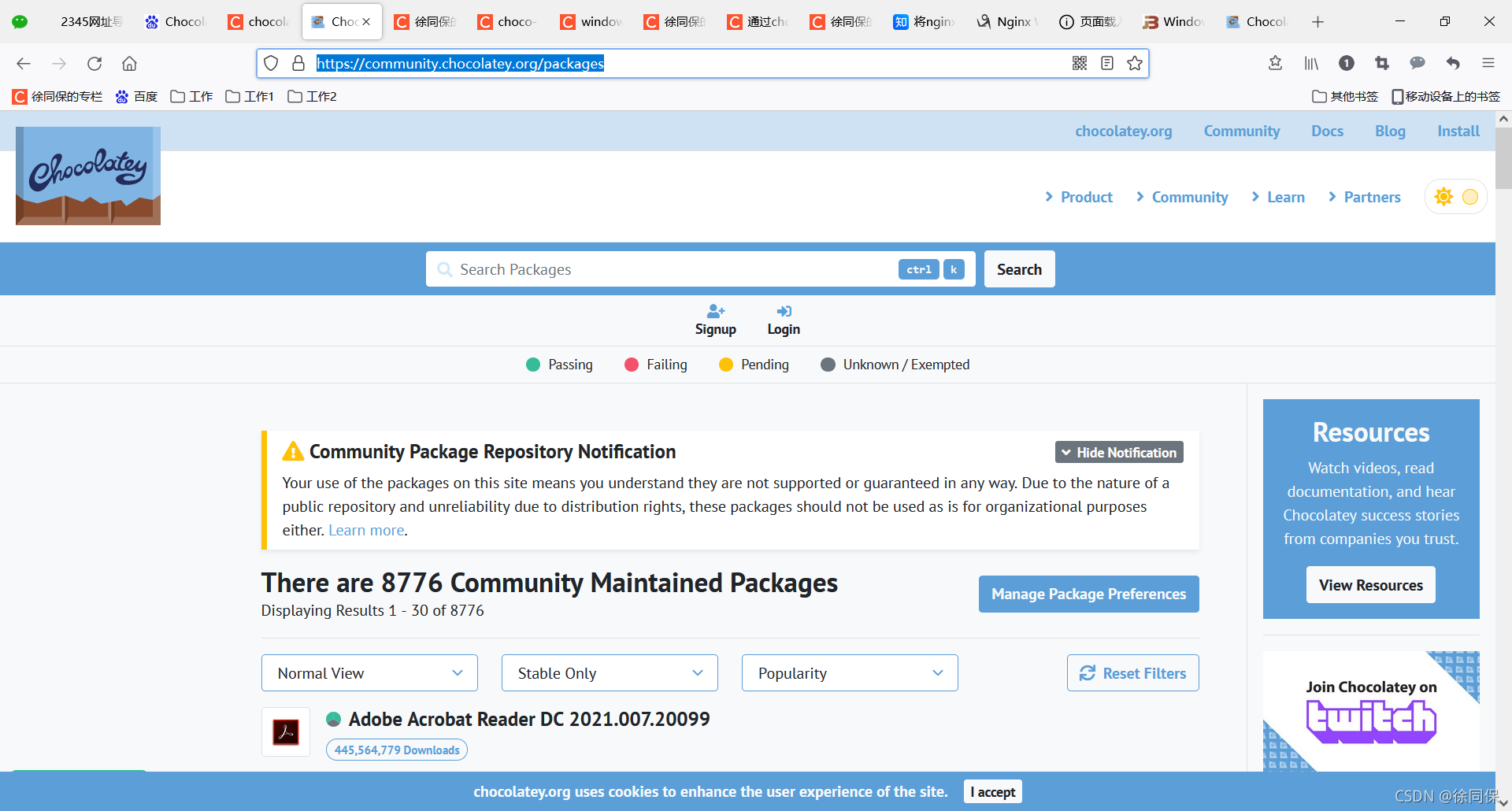This screenshot has width=1512, height=811.
Task: Close the active Chocolatey tab
Action: (x=366, y=22)
